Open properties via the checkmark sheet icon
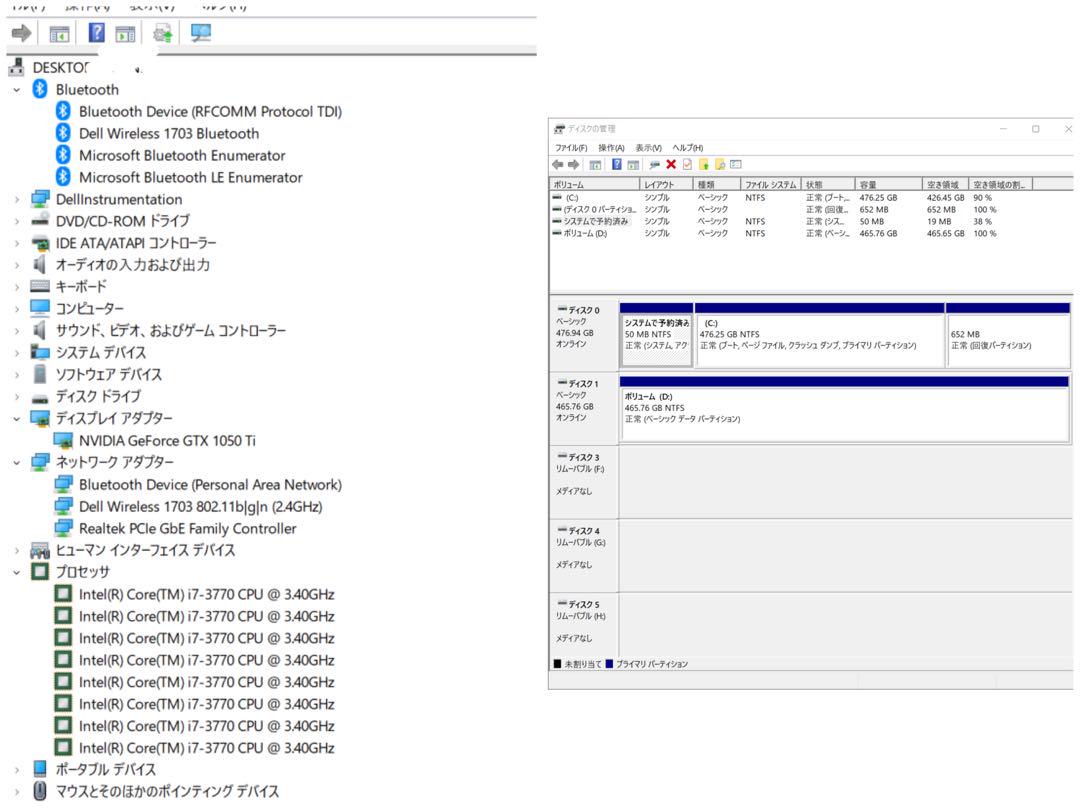Viewport: 1080px width, 810px height. click(687, 165)
